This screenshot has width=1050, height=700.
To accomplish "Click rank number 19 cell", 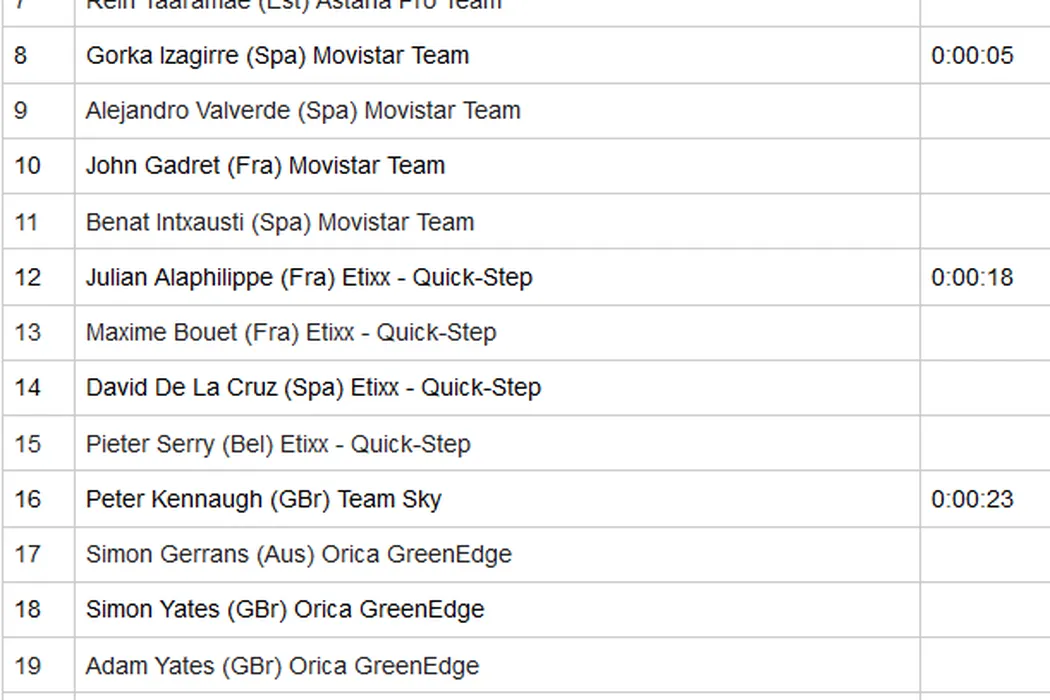I will (x=28, y=666).
